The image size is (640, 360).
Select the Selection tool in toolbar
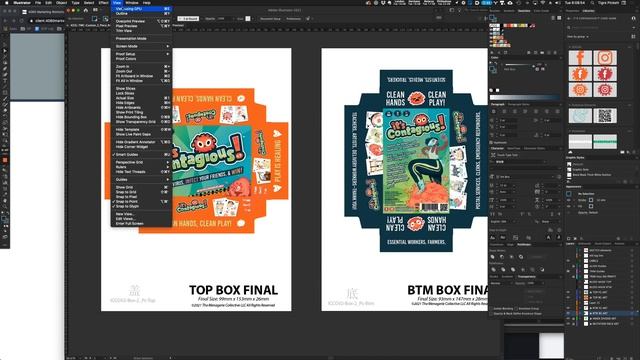5,51
